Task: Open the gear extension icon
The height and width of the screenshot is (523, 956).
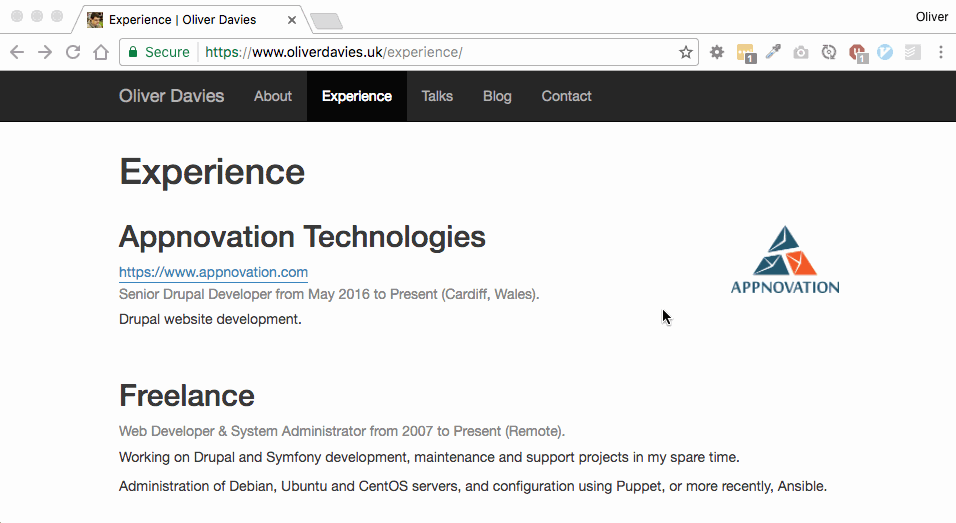Action: click(717, 53)
